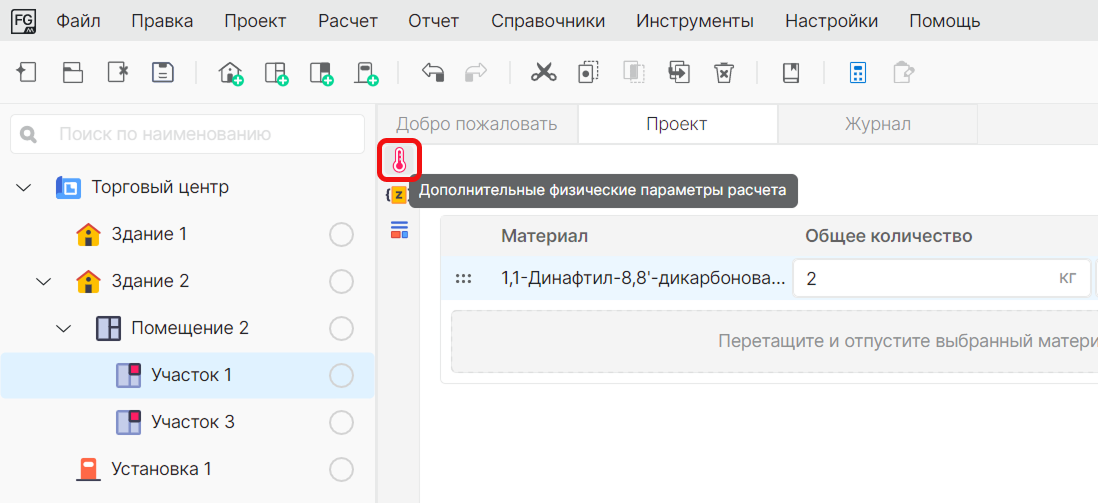The height and width of the screenshot is (503, 1098).
Task: Toggle the circle next to Помещение 2
Action: (x=341, y=329)
